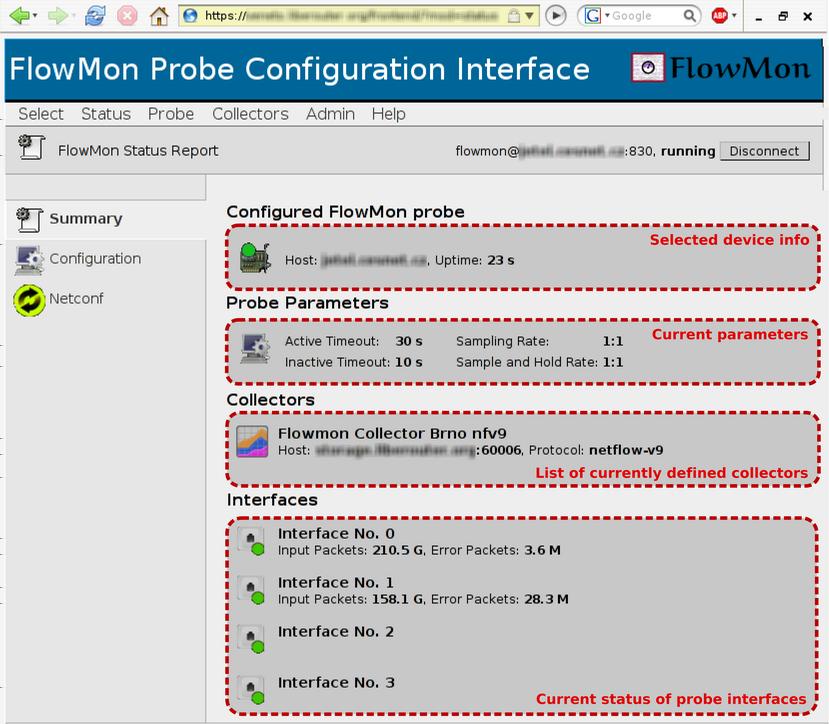Screen dimensions: 829x724
Task: Click the Disconnect button
Action: tap(764, 151)
